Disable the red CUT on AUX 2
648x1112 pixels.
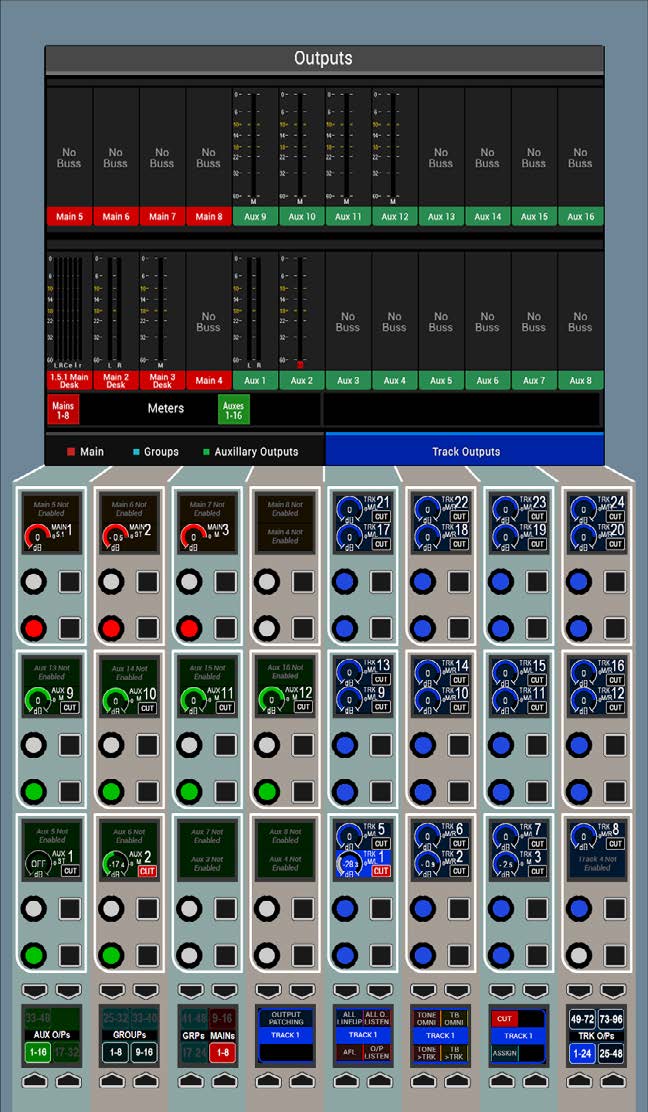click(x=147, y=871)
